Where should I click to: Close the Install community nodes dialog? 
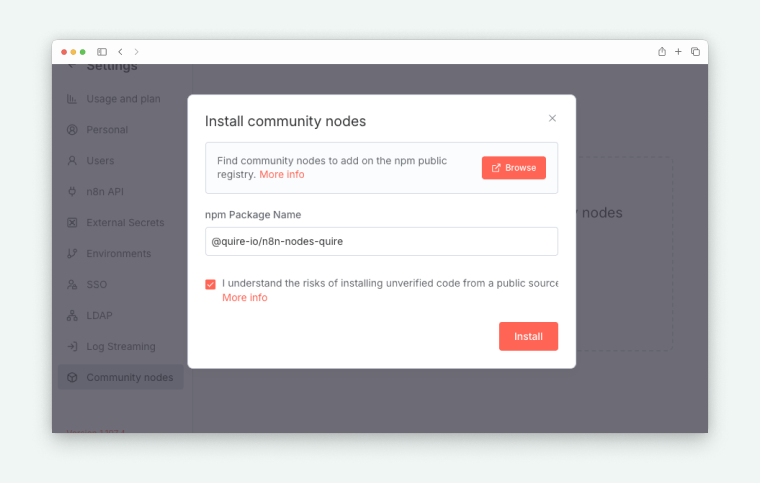tap(552, 118)
